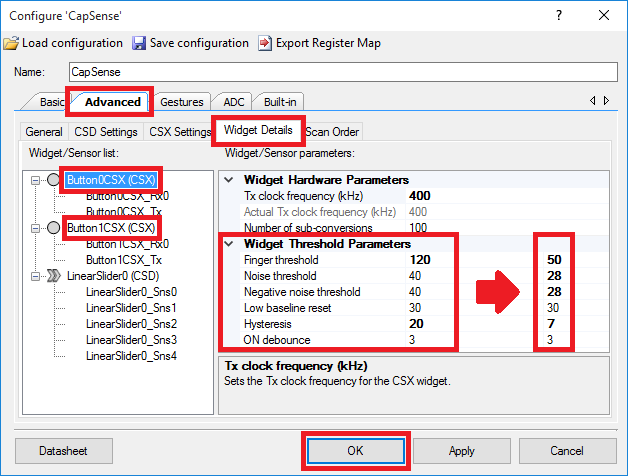Select the LinearSlider0_Sns2 sensor
Viewport: 628px width, 476px height.
[x=131, y=324]
